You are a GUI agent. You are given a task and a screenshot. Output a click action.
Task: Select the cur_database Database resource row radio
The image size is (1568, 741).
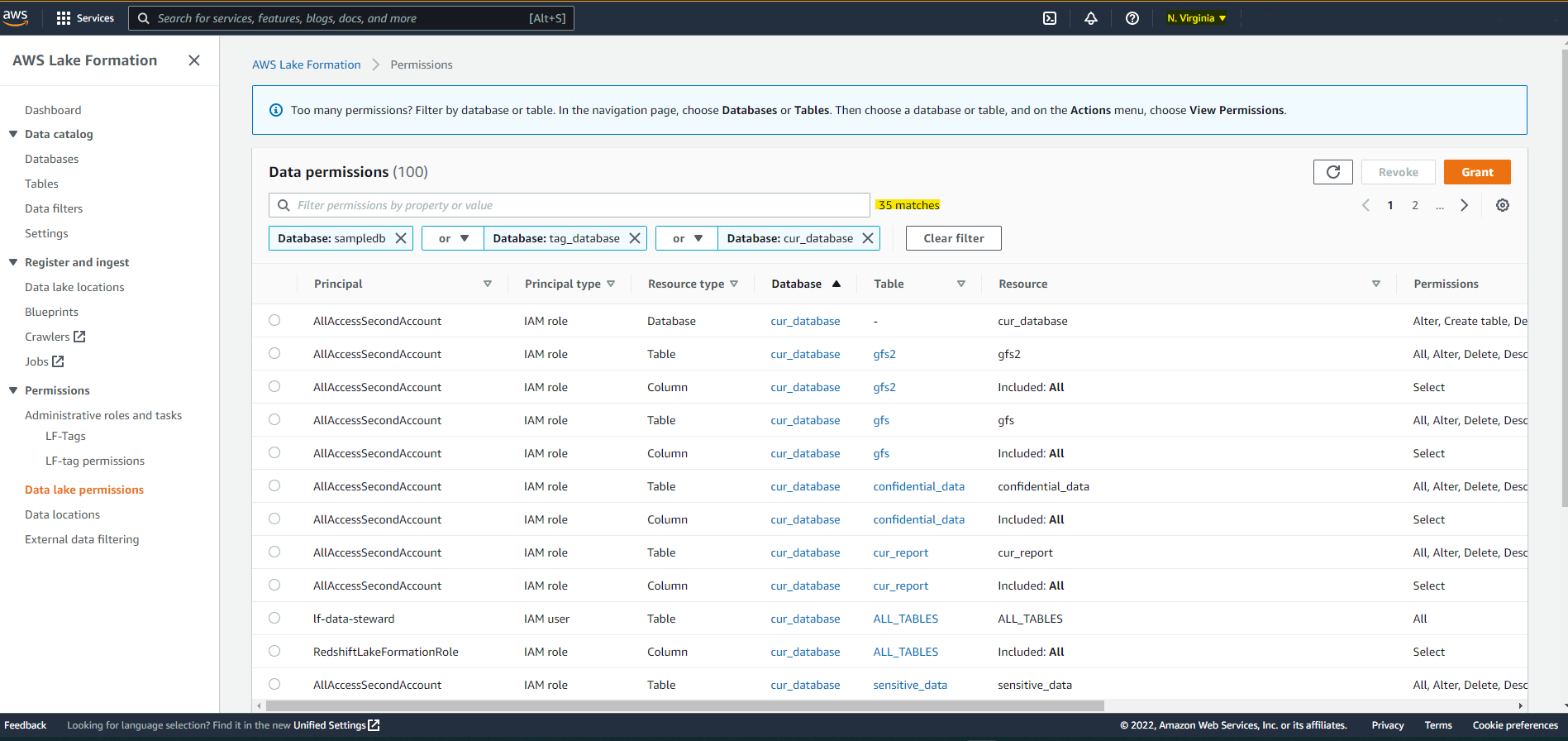pyautogui.click(x=274, y=320)
